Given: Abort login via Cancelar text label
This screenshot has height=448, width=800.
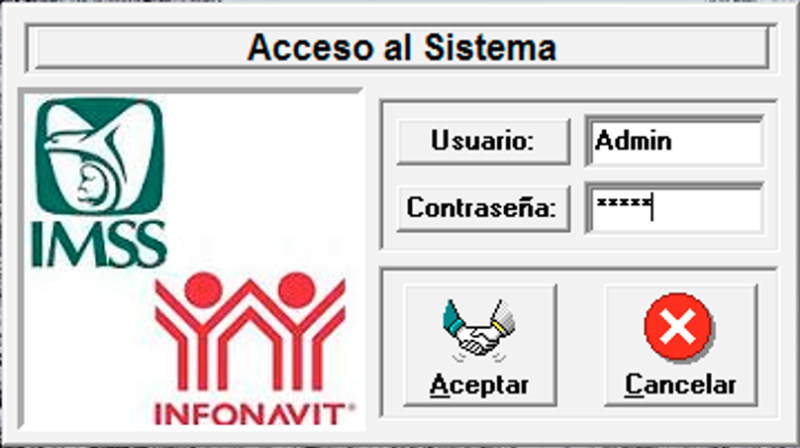Looking at the screenshot, I should coord(681,385).
